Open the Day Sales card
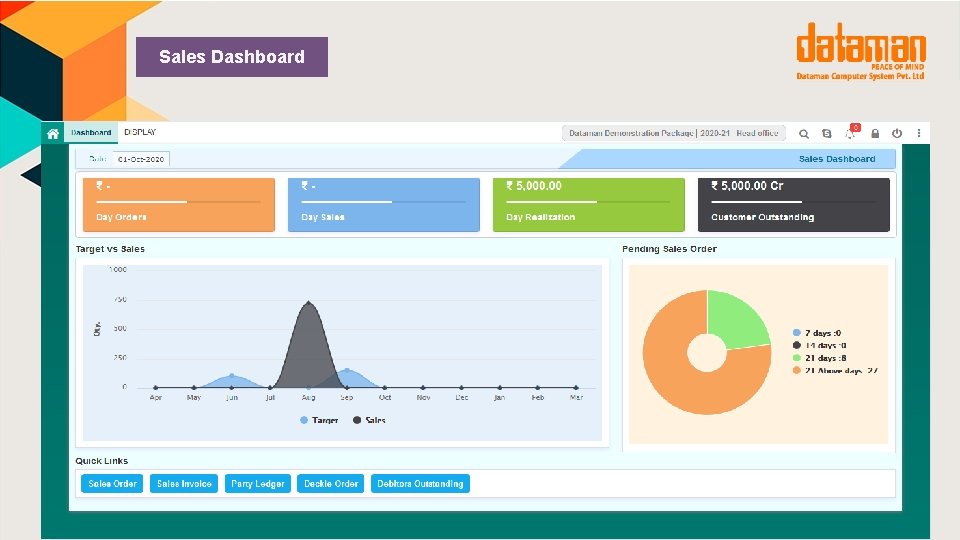This screenshot has width=960, height=540. [384, 204]
